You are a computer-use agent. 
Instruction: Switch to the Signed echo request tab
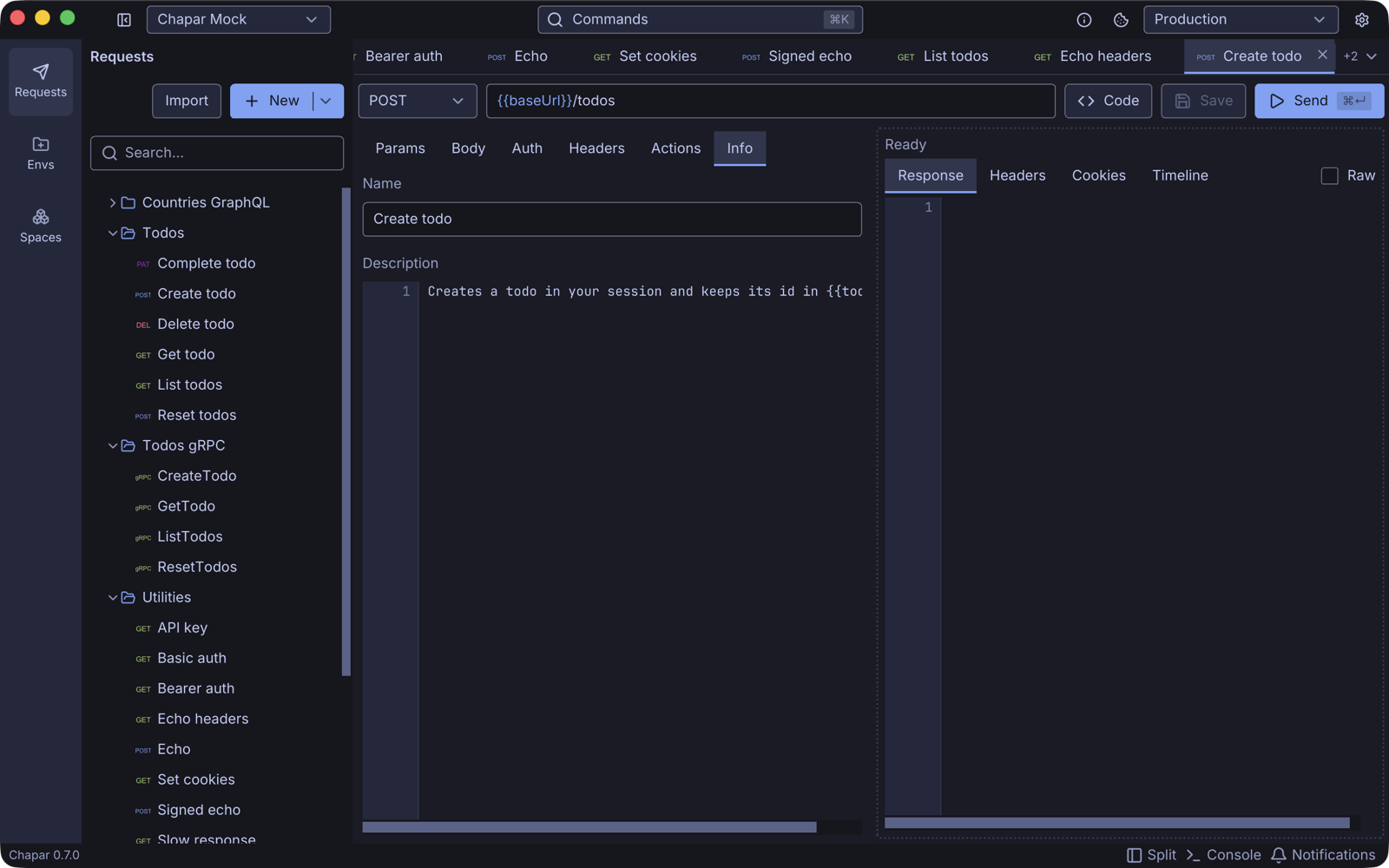point(797,56)
